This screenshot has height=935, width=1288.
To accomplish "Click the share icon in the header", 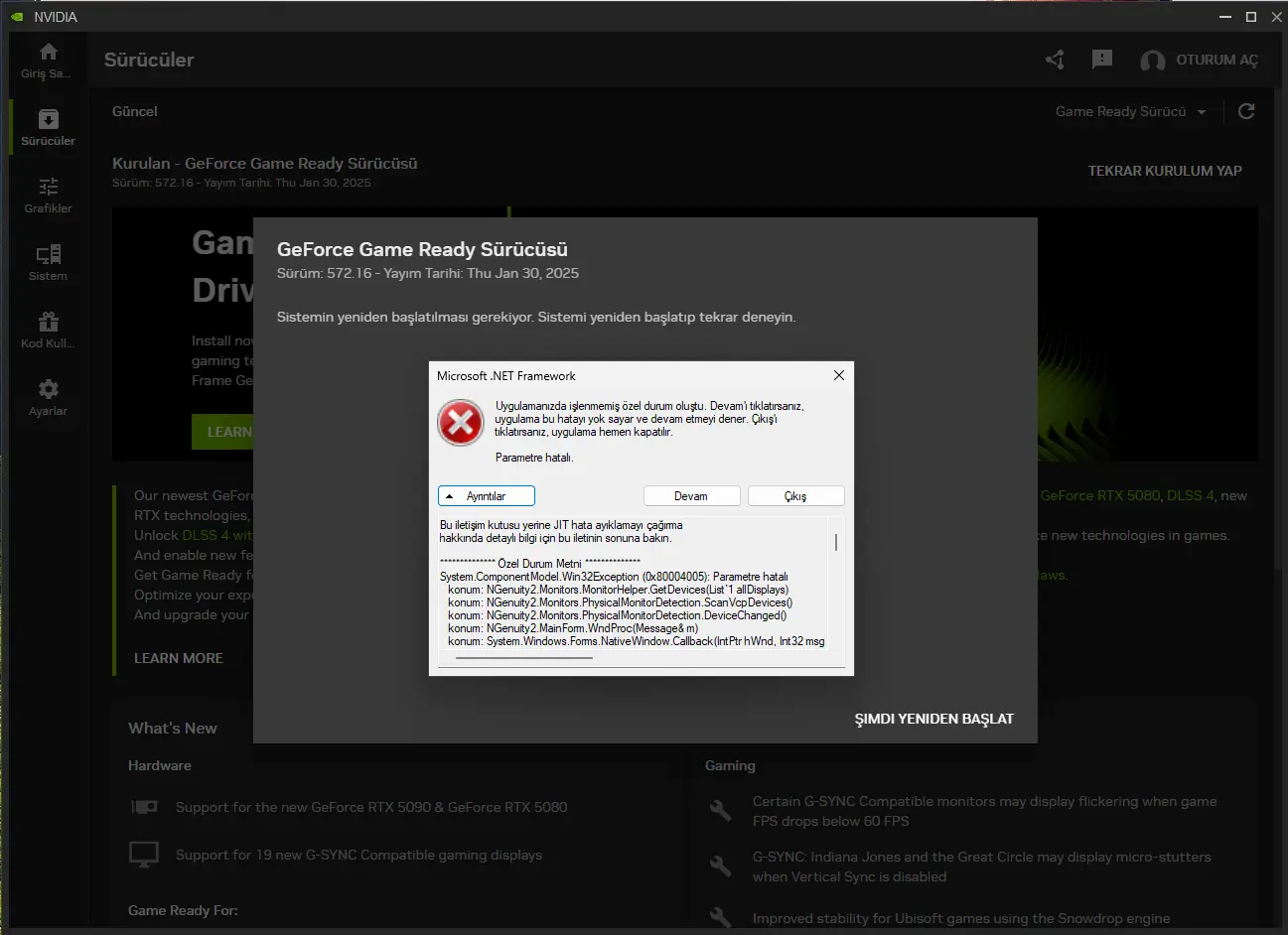I will (x=1055, y=60).
